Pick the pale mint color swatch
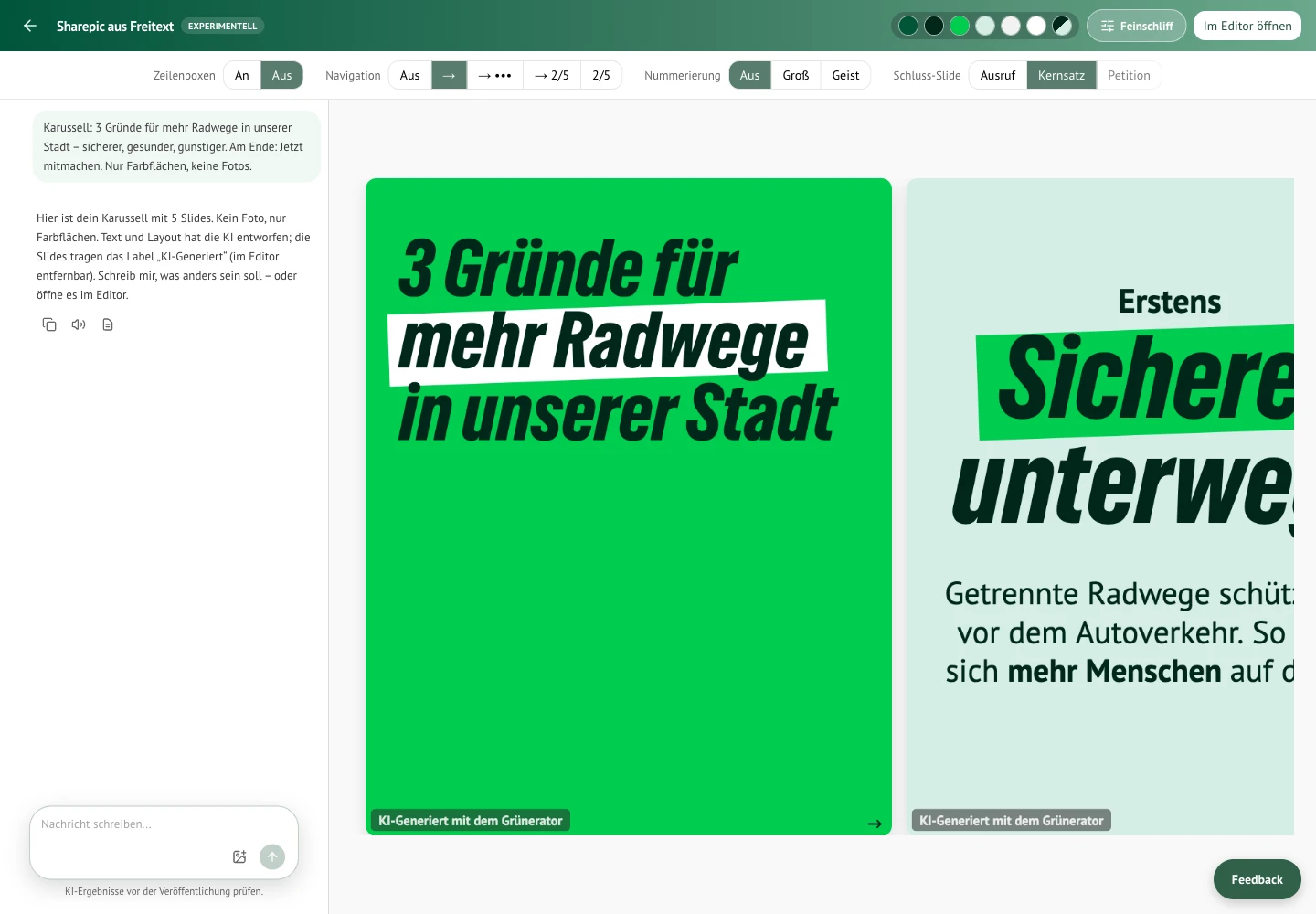Viewport: 1316px width, 914px height. [985, 26]
